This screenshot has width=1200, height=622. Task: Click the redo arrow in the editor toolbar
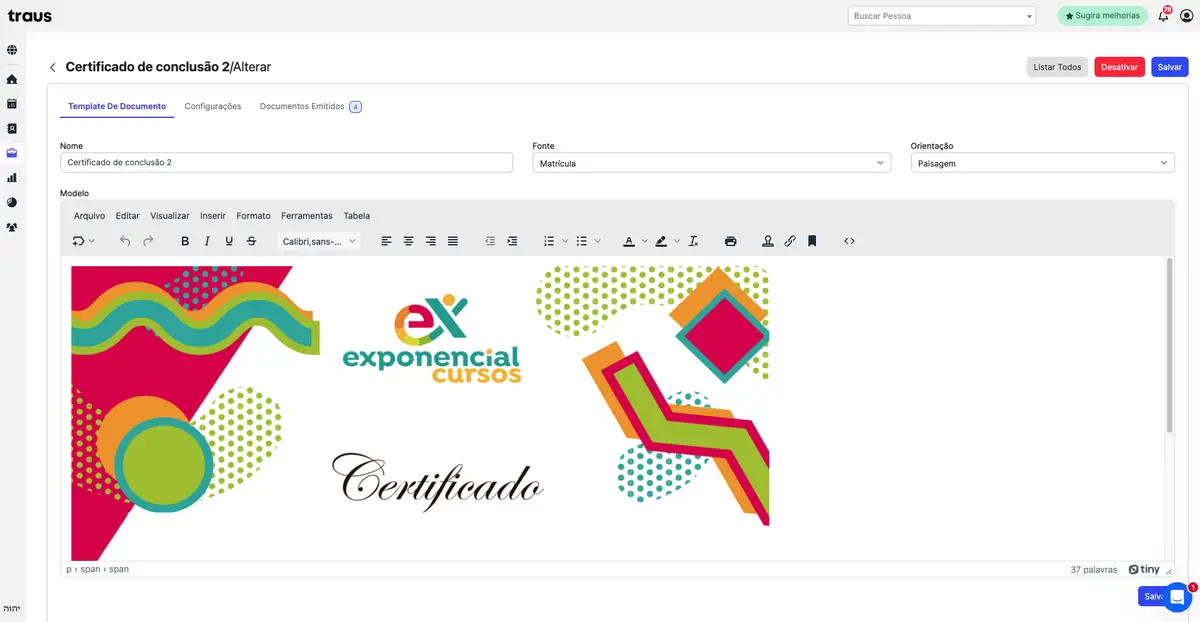point(148,241)
